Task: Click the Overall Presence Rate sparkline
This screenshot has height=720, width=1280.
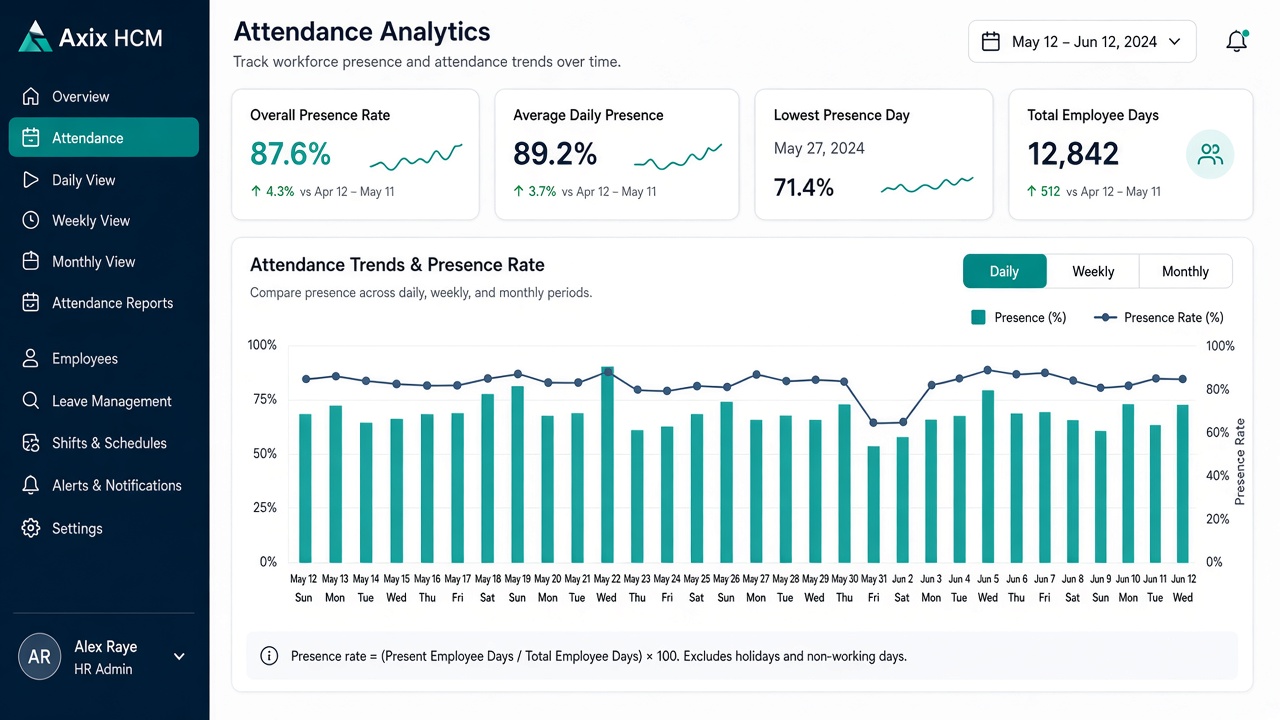Action: pos(416,157)
